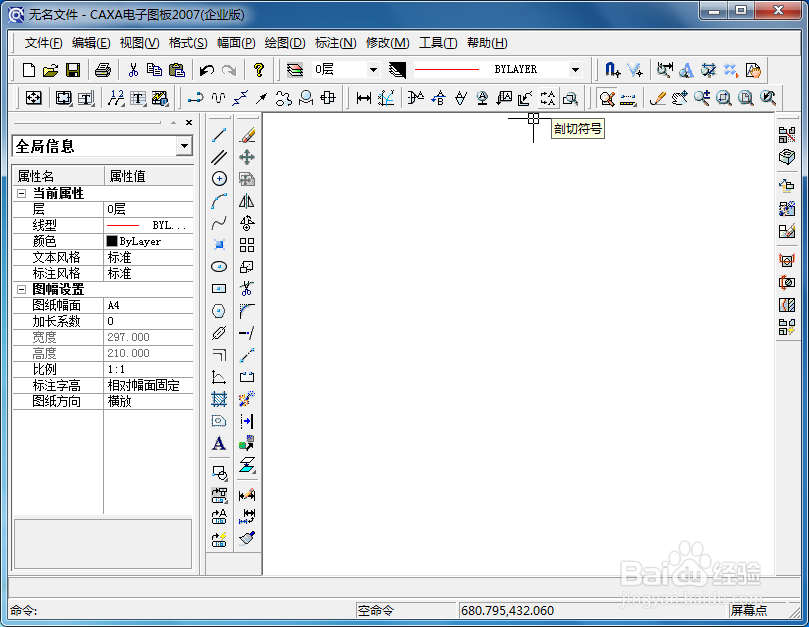Screen dimensions: 809x627
Task: Open the 全局信息 dropdown
Action: tap(184, 146)
